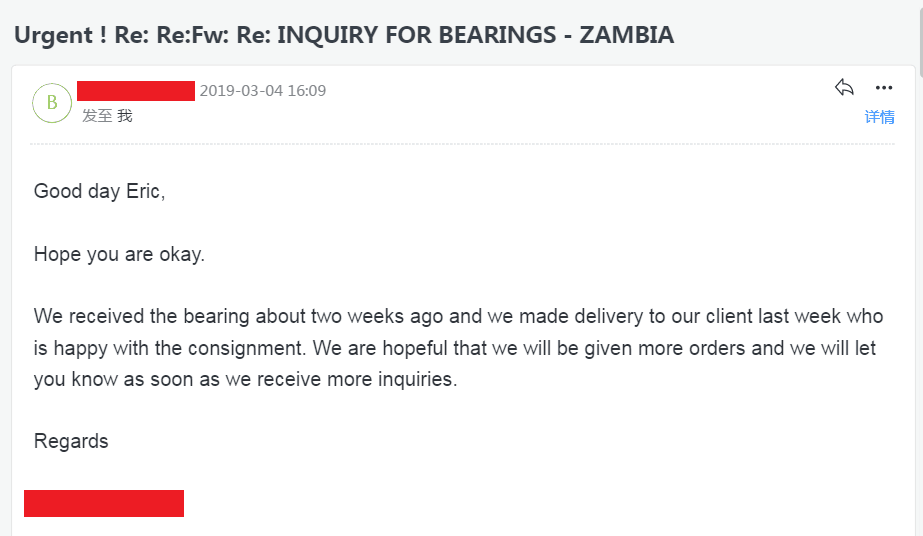The image size is (923, 536).
Task: Click the recipient 我 next to 发至
Action: tap(125, 115)
